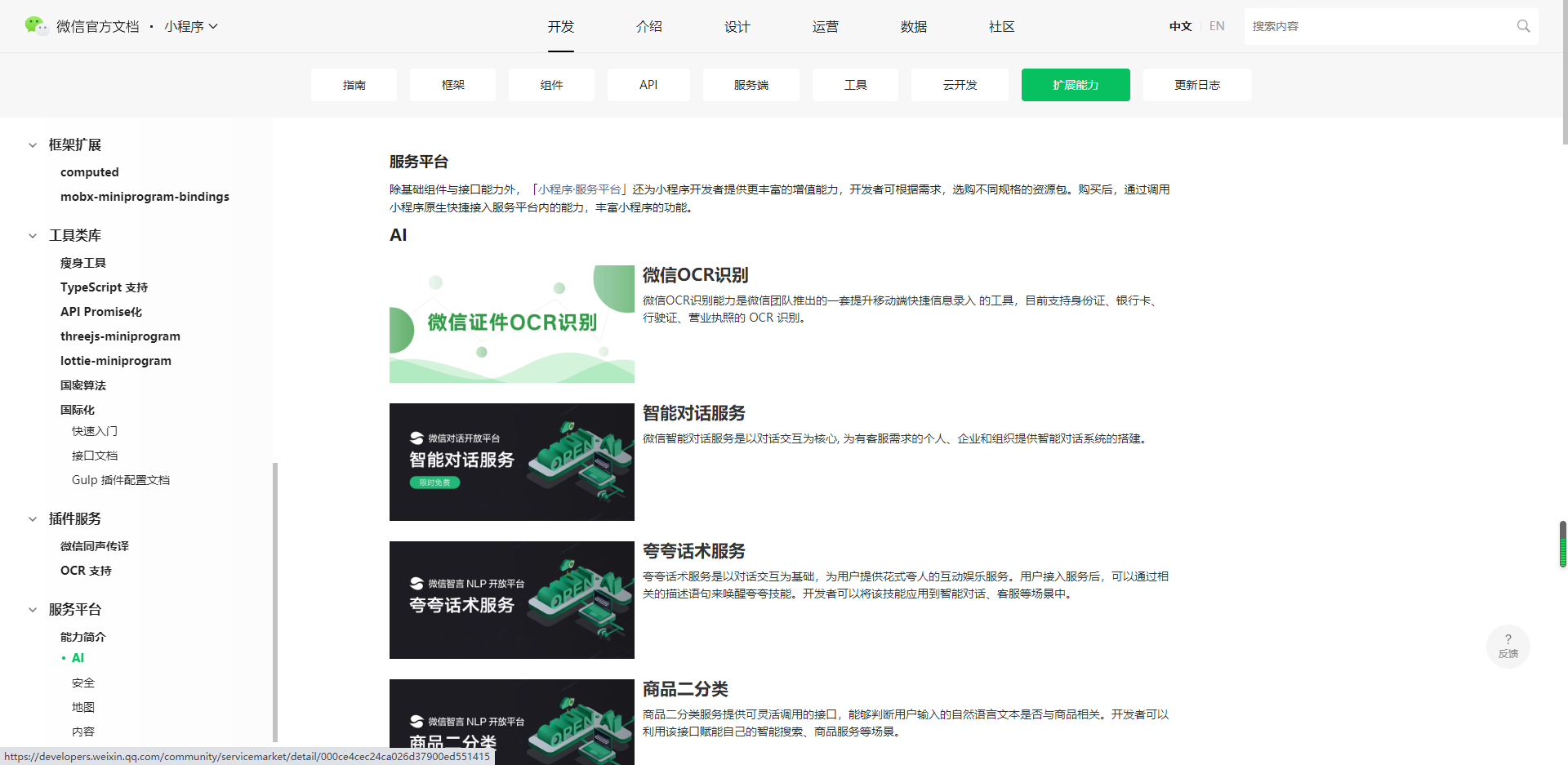Collapse the 插件服务 sidebar section

click(33, 519)
